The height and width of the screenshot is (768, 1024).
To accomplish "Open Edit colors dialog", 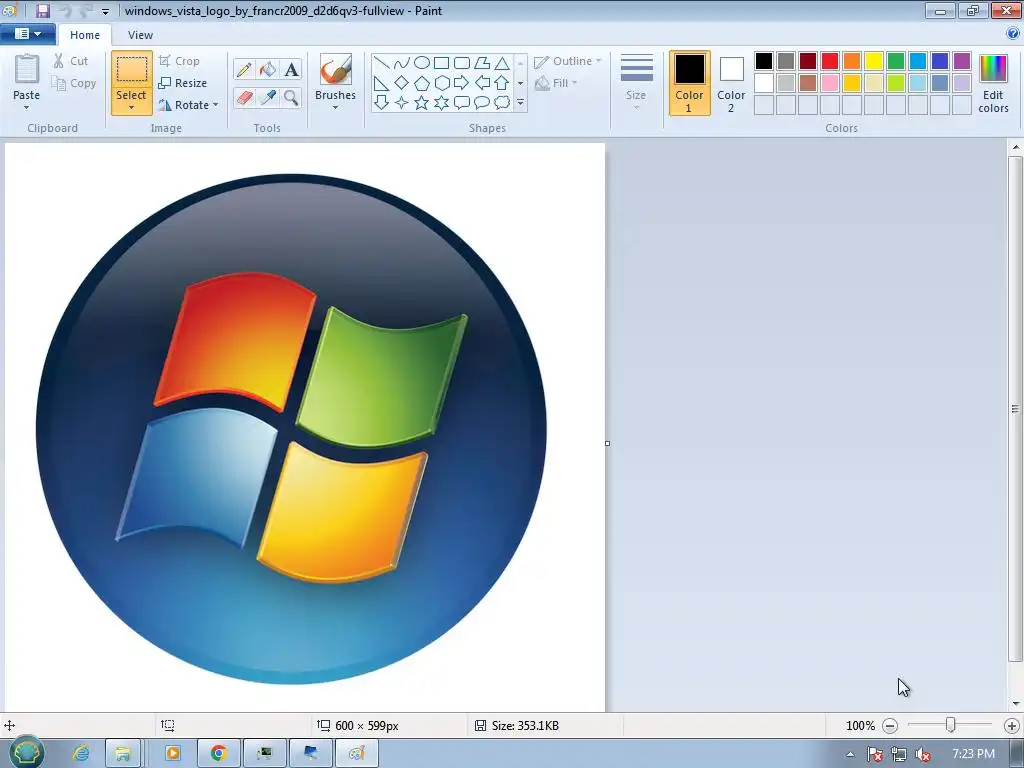I will pos(993,83).
